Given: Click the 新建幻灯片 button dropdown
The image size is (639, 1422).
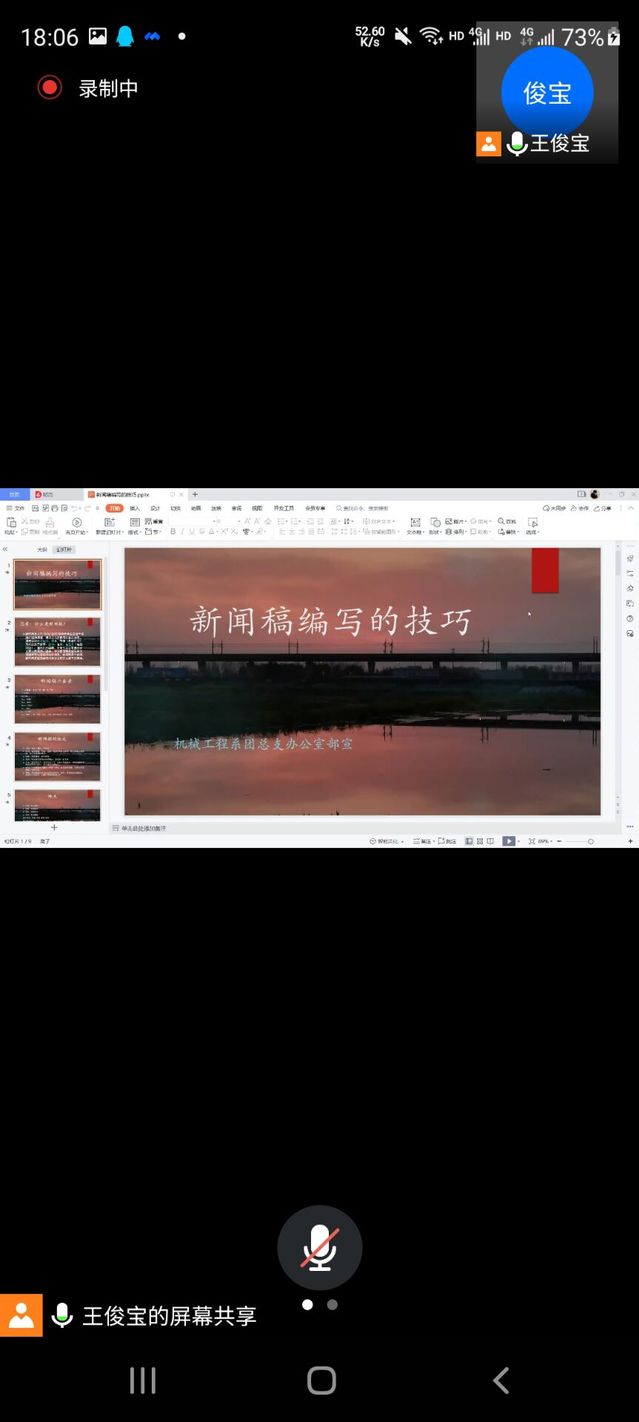Looking at the screenshot, I should click(x=108, y=532).
